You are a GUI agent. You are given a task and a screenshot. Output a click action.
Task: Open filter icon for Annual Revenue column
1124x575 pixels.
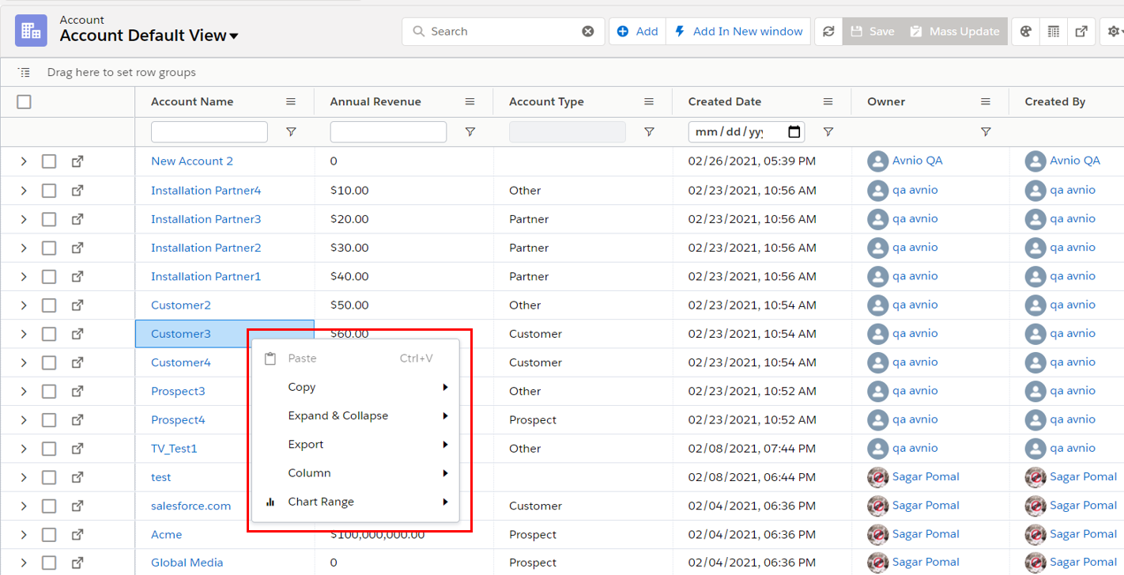[470, 132]
